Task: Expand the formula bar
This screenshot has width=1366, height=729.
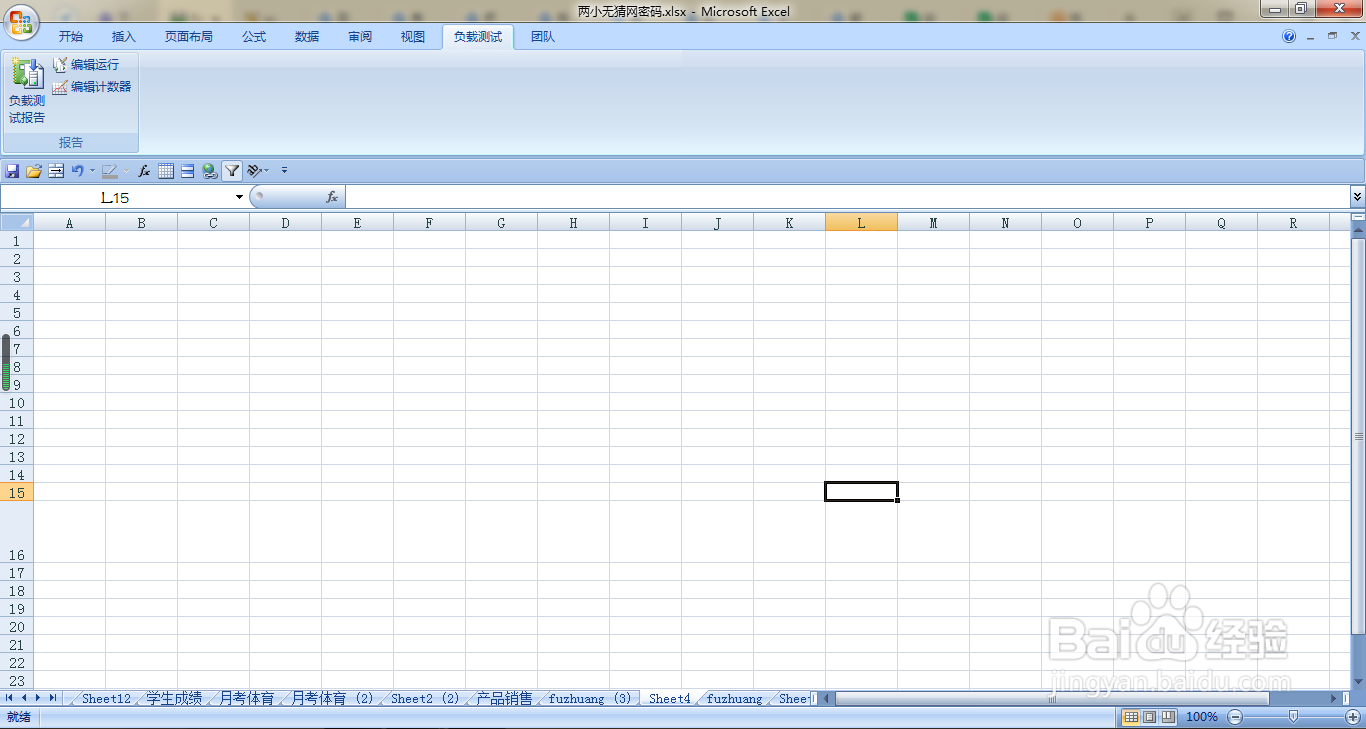Action: point(1357,197)
